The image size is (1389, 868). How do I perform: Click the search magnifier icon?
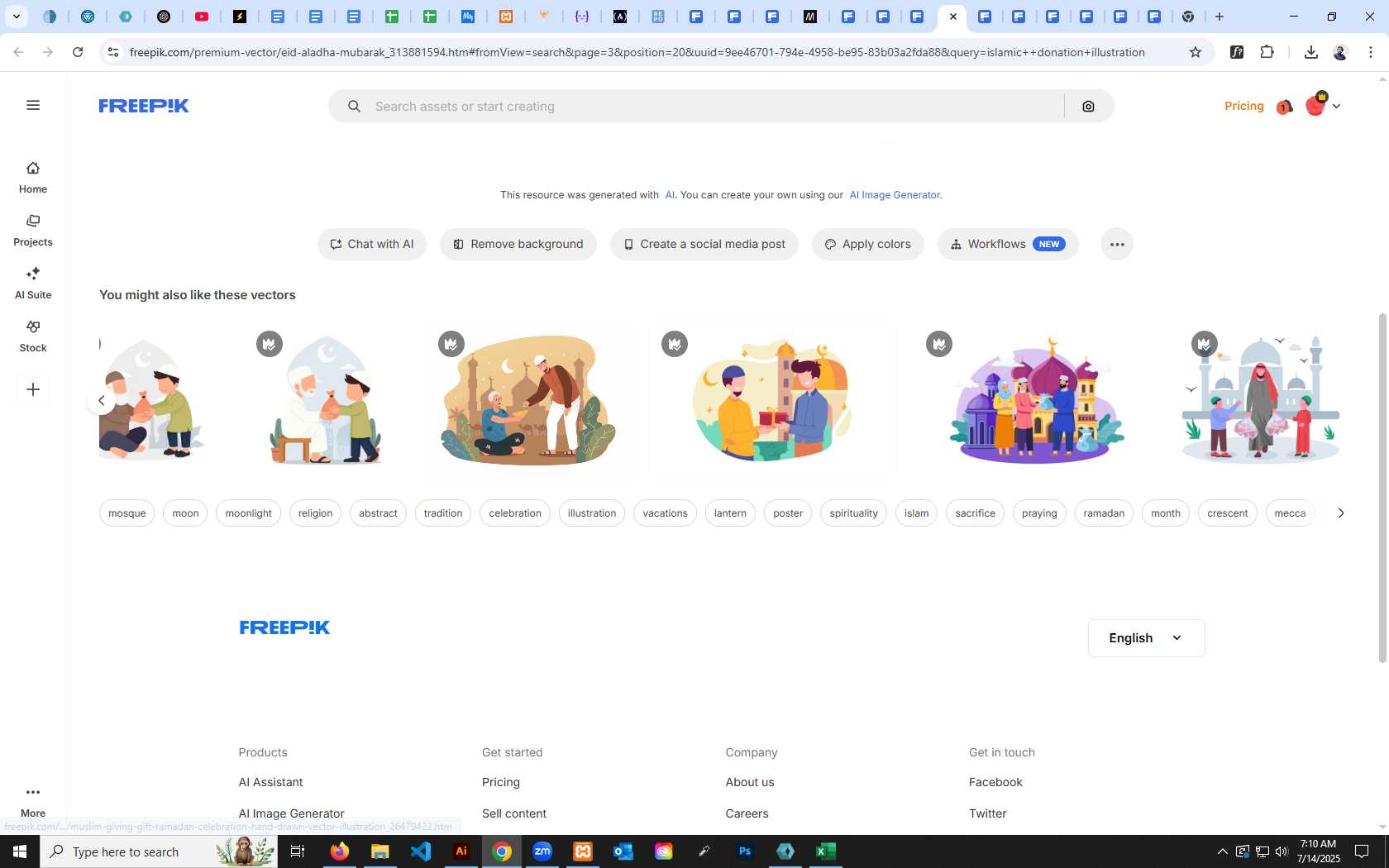coord(354,106)
